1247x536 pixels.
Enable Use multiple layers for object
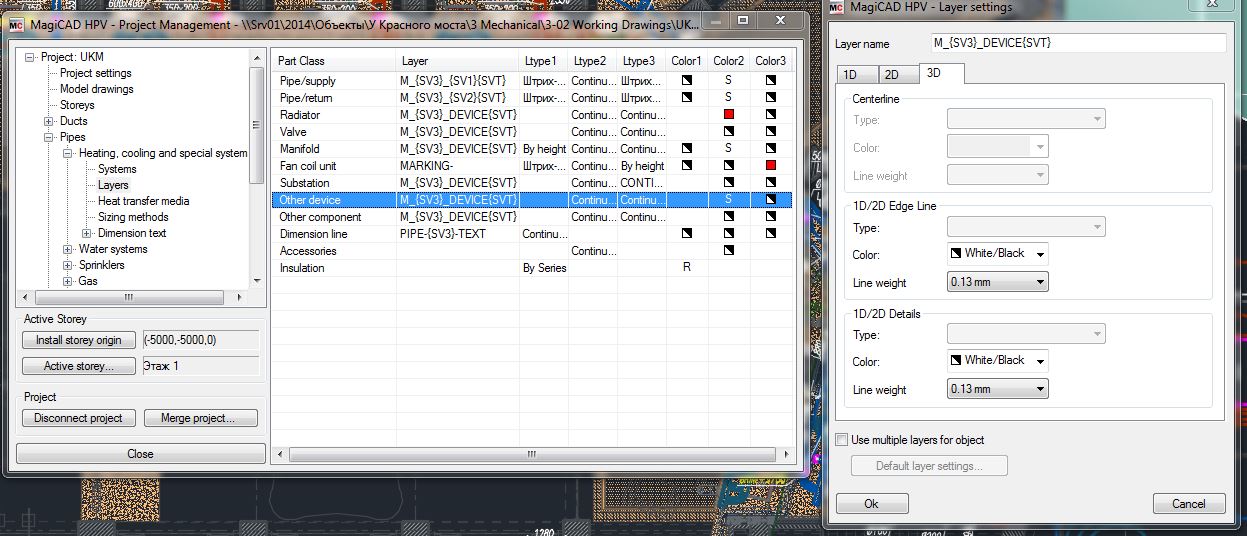pyautogui.click(x=841, y=440)
